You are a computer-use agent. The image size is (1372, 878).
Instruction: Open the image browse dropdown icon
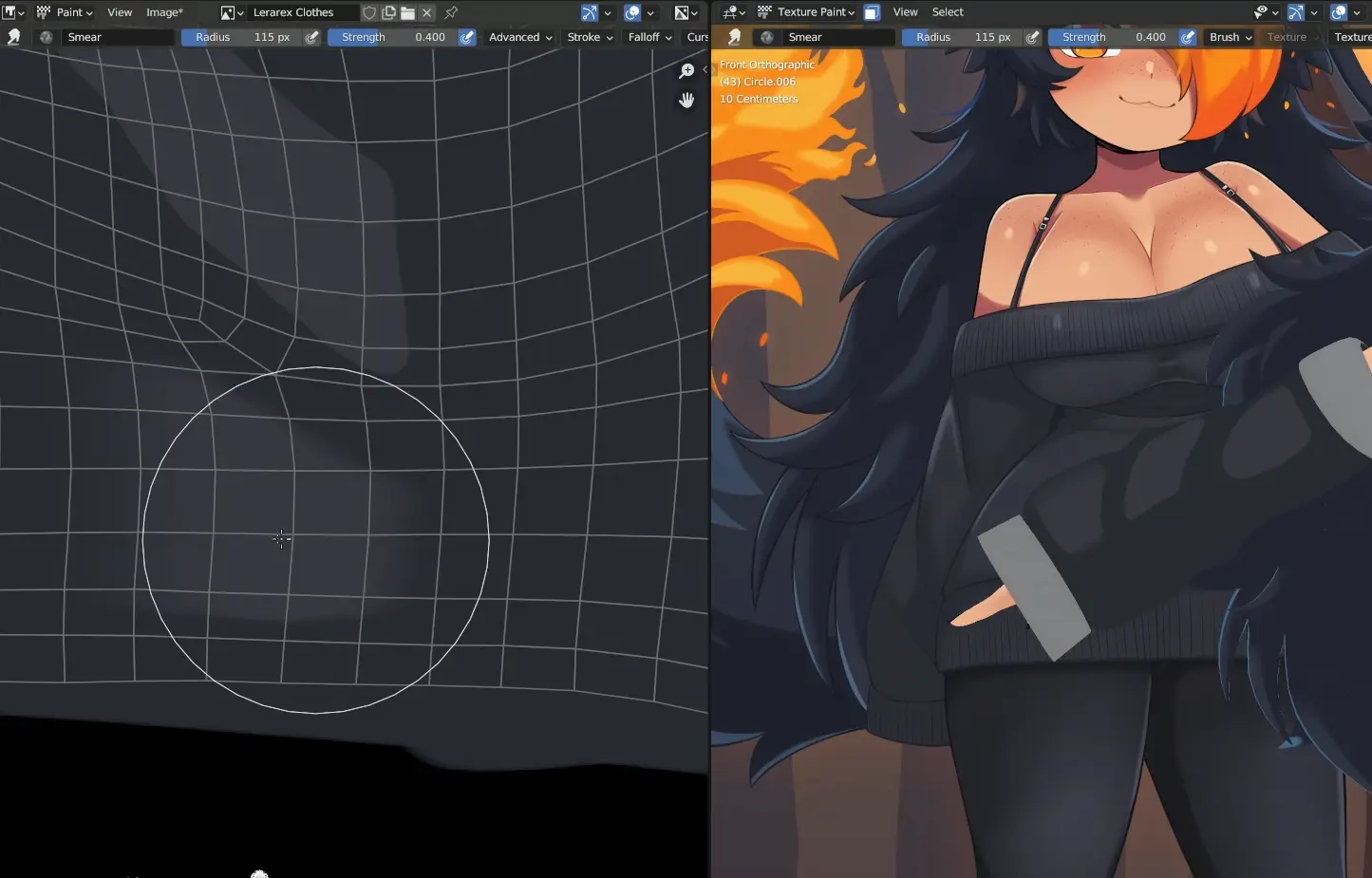[232, 12]
